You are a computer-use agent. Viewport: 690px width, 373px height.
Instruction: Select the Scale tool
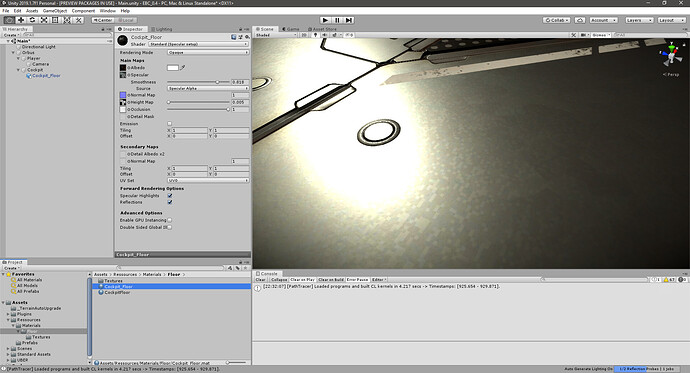pyautogui.click(x=44, y=20)
